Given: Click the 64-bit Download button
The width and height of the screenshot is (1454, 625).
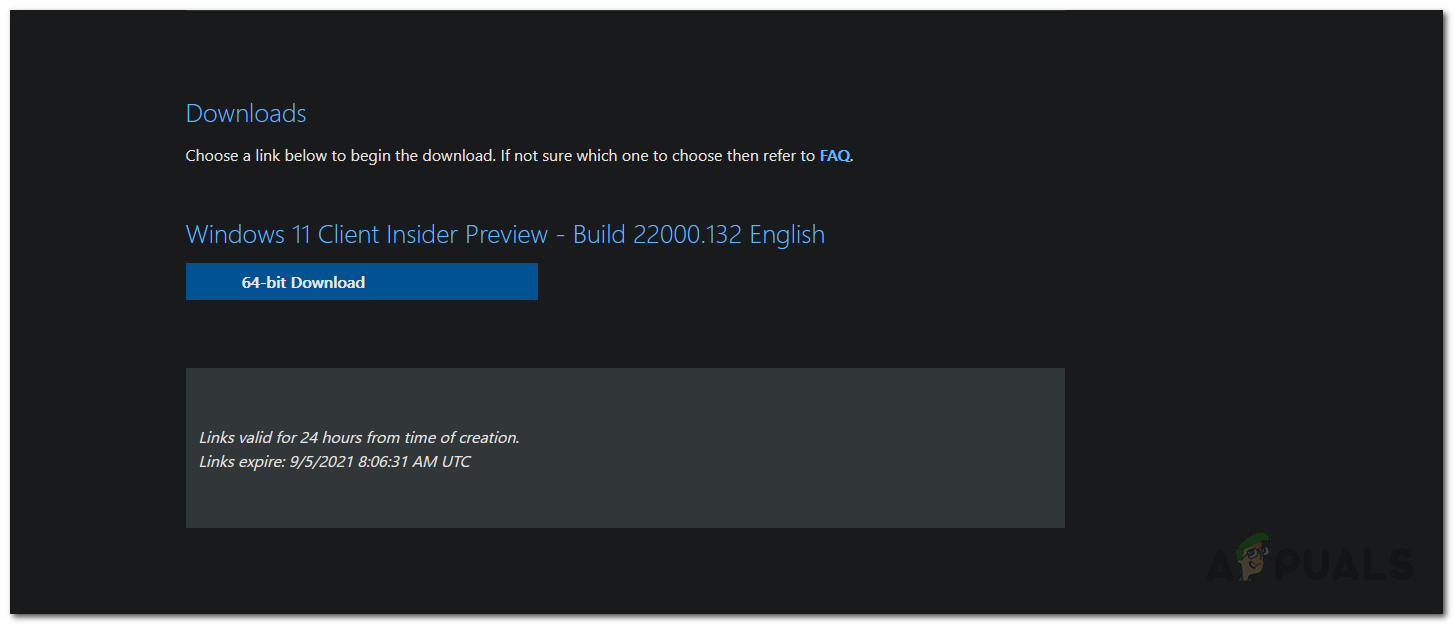Looking at the screenshot, I should pos(361,282).
